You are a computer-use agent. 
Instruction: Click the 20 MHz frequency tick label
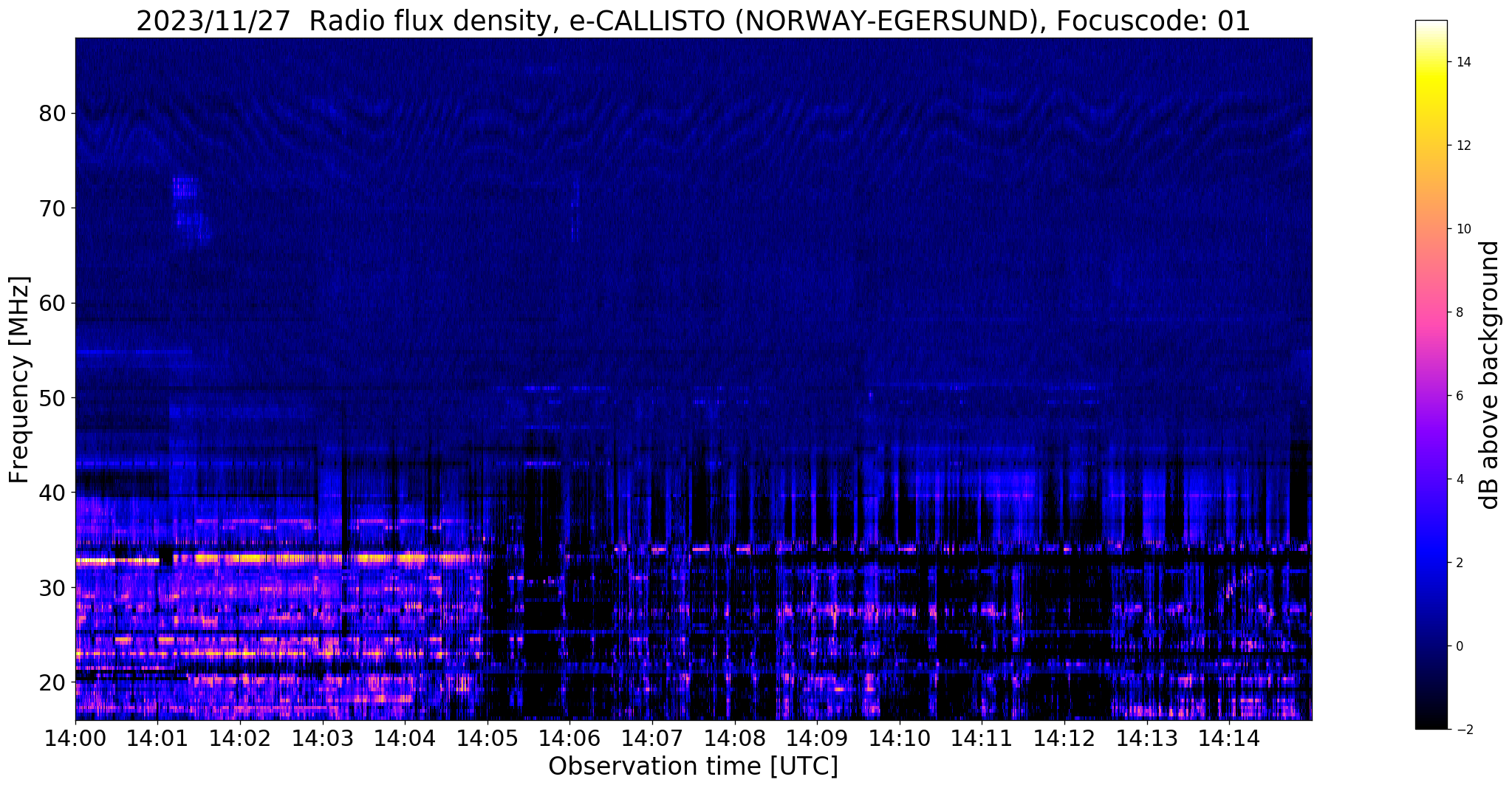pyautogui.click(x=52, y=682)
